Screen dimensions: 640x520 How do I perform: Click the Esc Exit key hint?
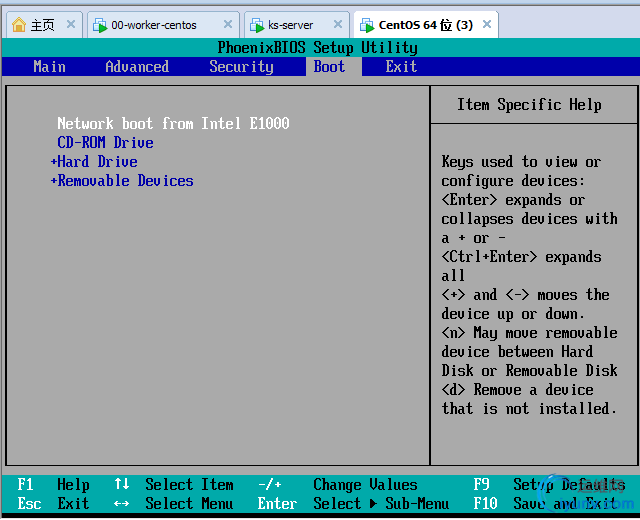pos(53,504)
